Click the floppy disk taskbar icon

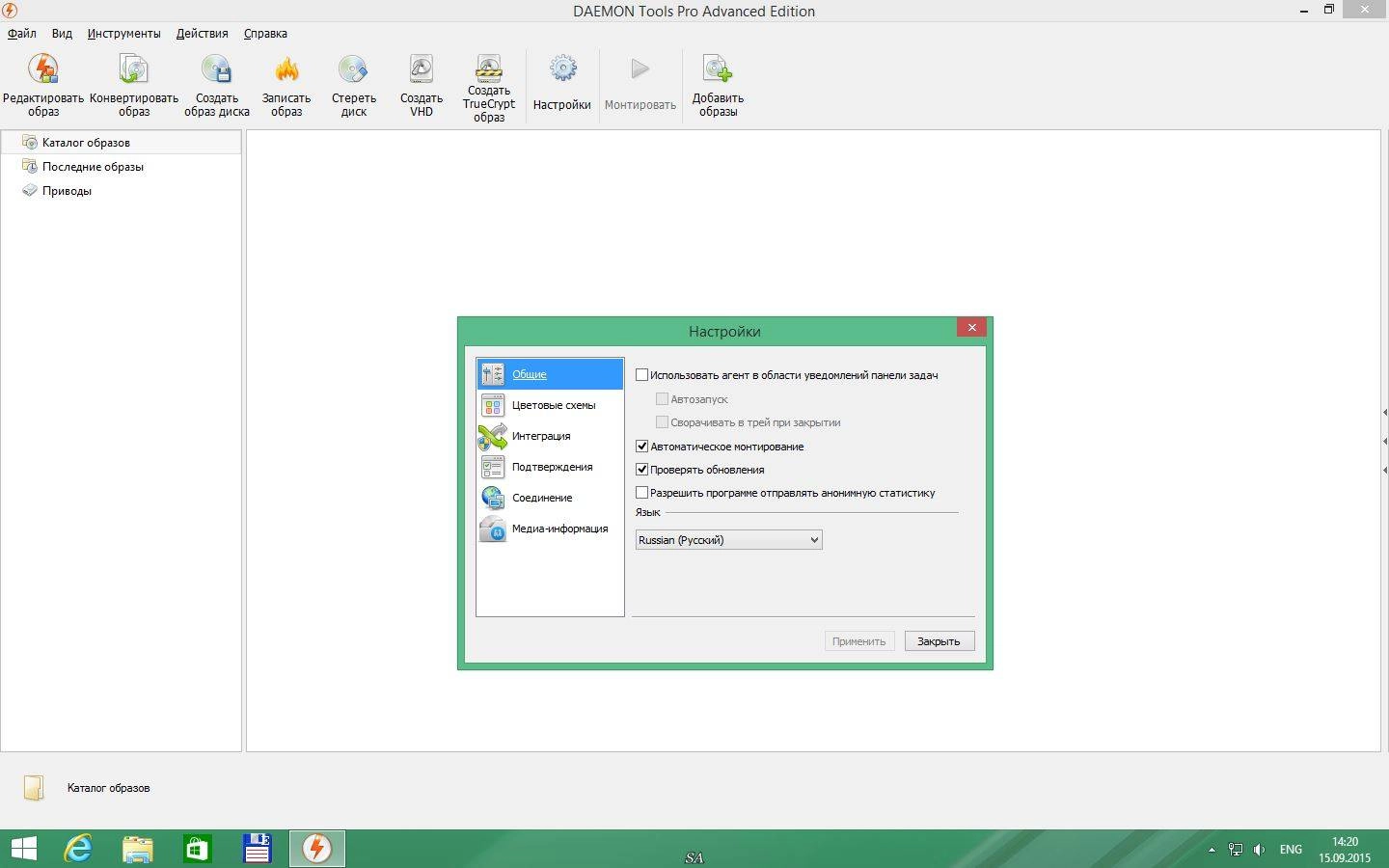[x=257, y=849]
